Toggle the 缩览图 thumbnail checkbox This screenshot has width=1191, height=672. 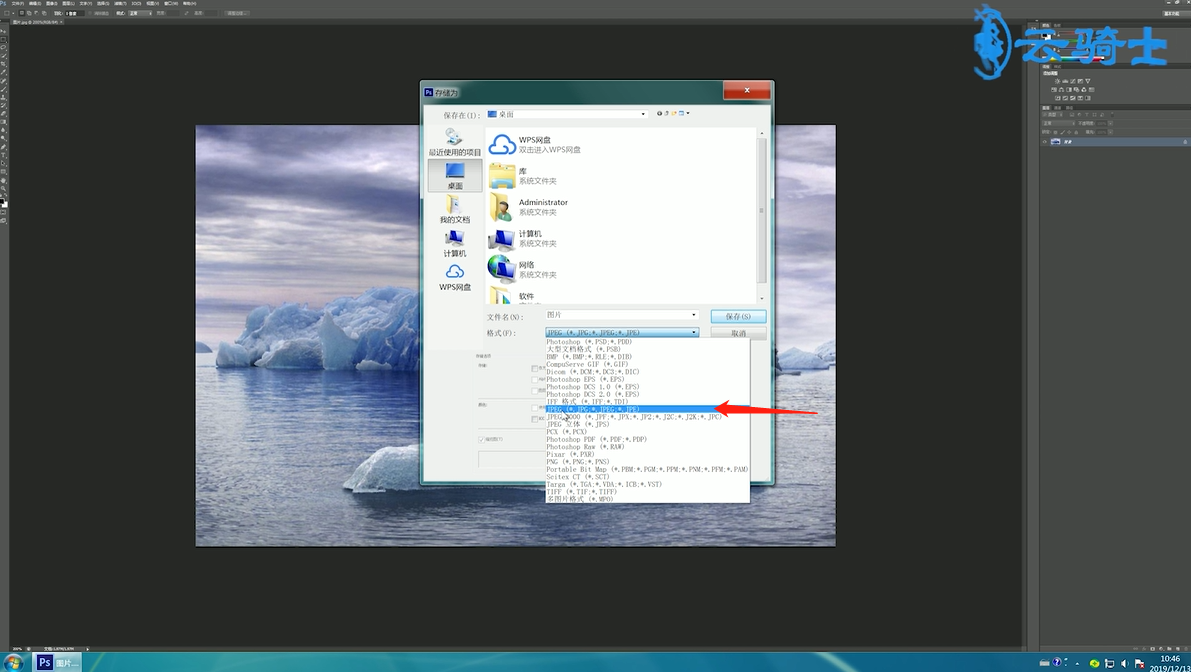tap(482, 440)
